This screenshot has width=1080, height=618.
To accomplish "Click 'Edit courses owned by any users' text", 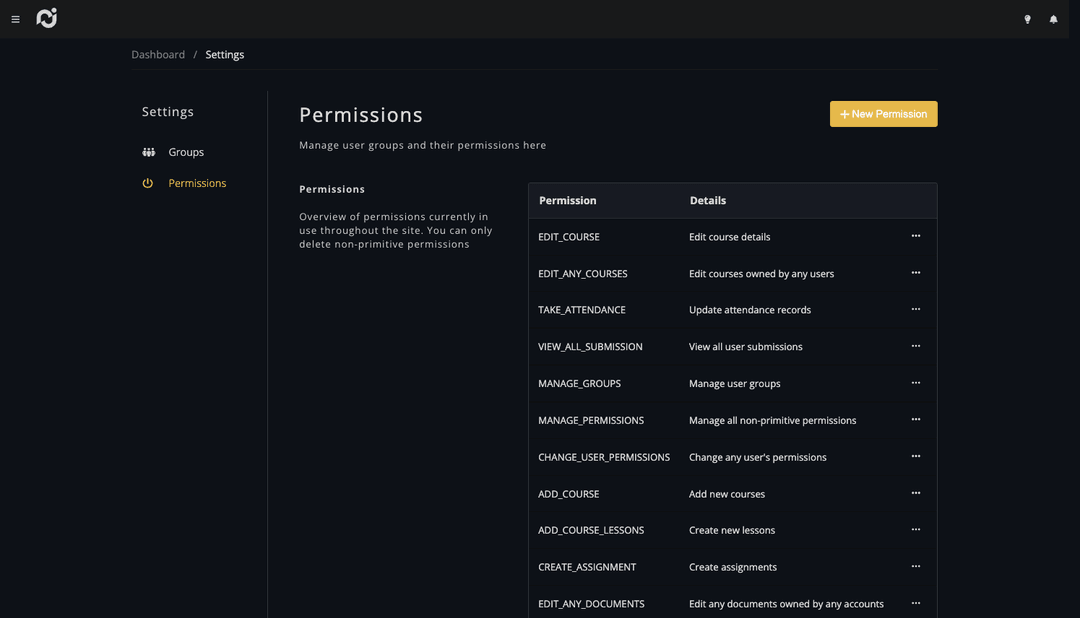I will click(x=761, y=274).
